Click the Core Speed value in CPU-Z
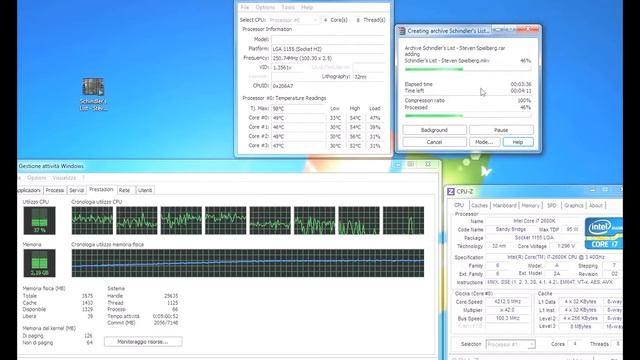 click(507, 302)
